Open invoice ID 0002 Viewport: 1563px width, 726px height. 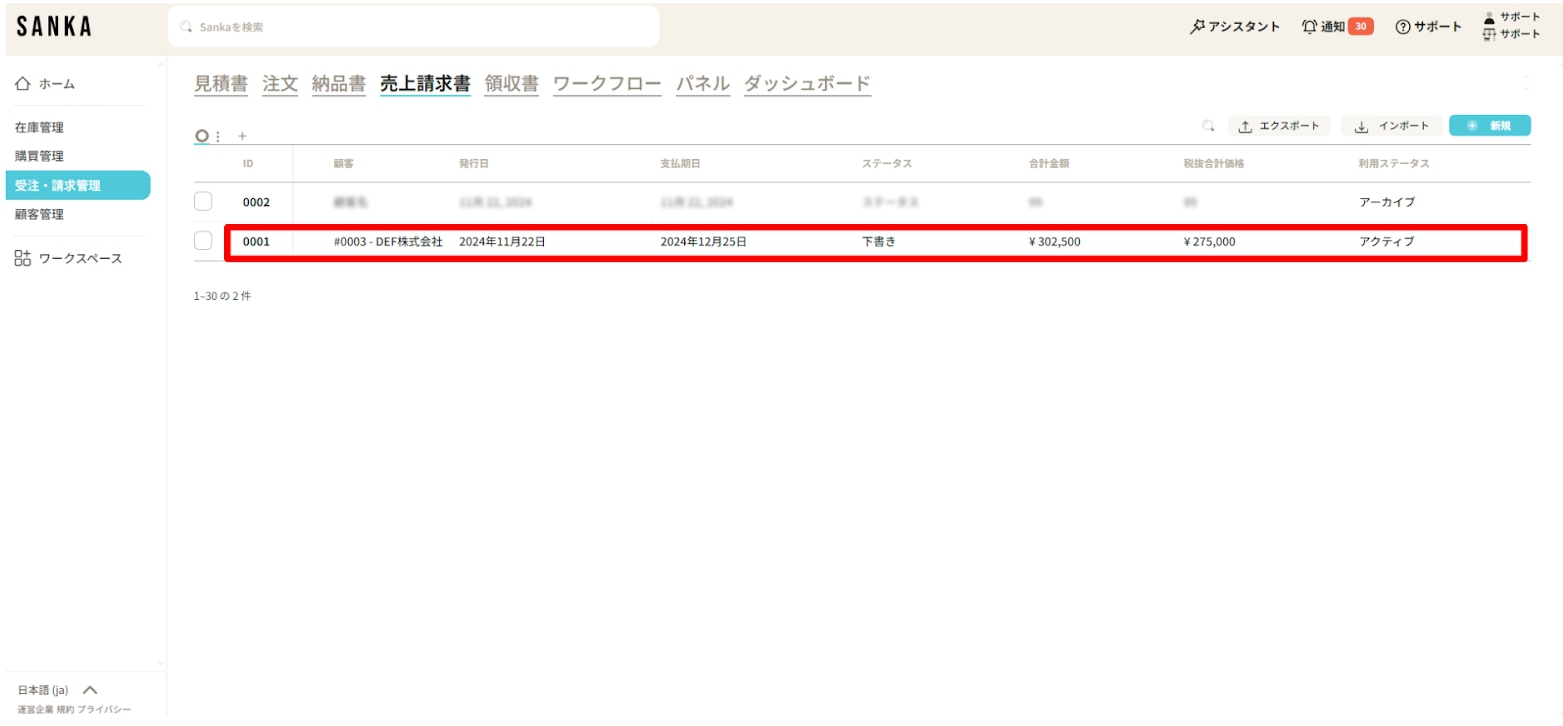pyautogui.click(x=257, y=202)
